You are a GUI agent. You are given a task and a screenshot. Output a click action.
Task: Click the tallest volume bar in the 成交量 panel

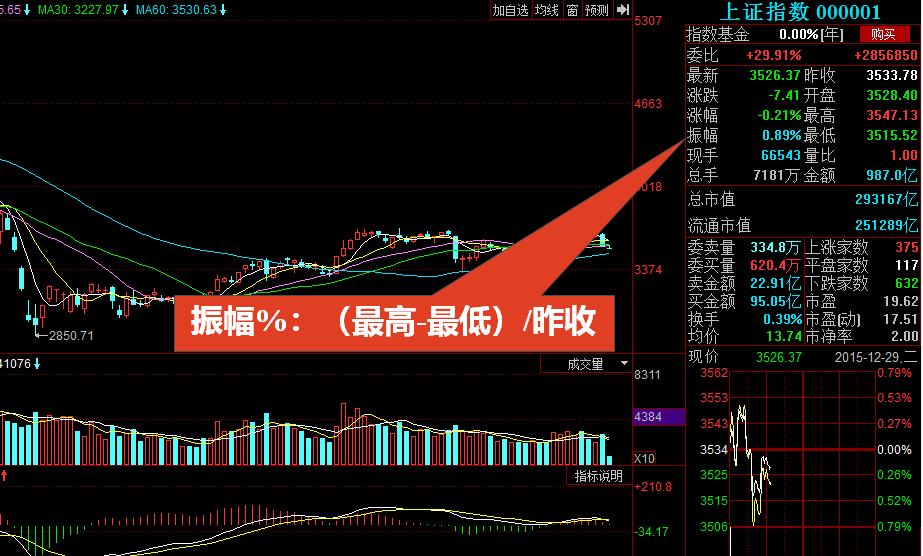(343, 434)
